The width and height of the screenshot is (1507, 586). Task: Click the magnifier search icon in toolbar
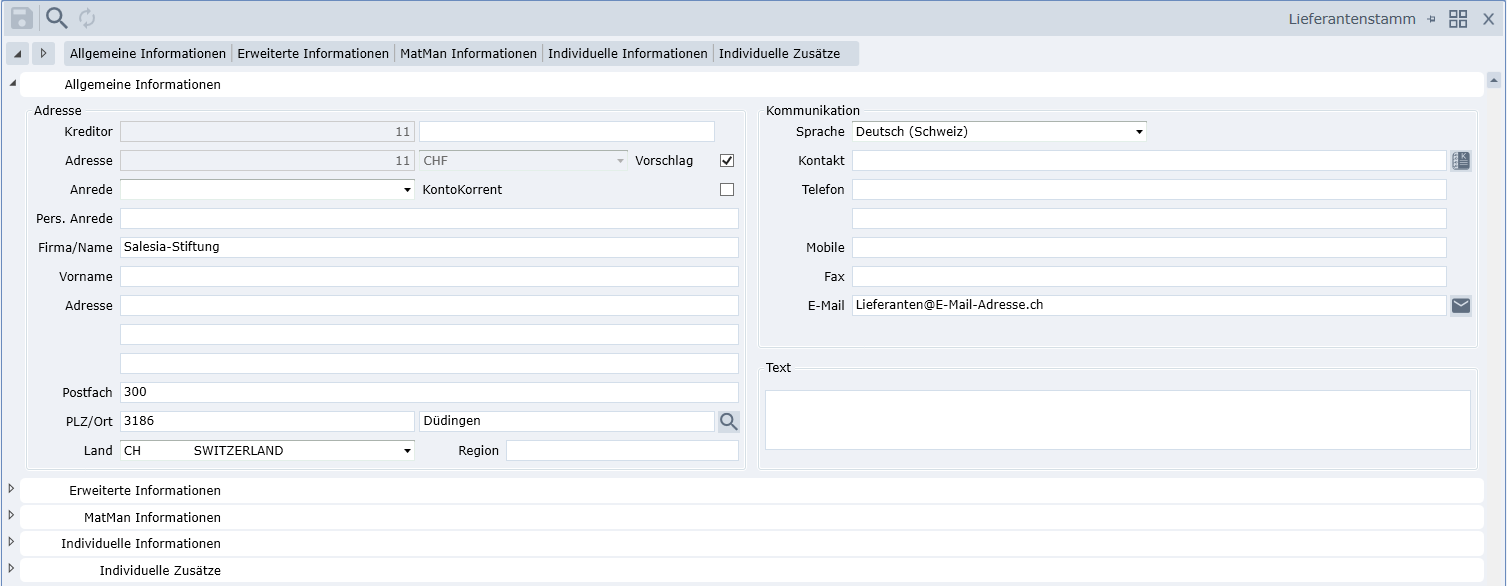(57, 18)
